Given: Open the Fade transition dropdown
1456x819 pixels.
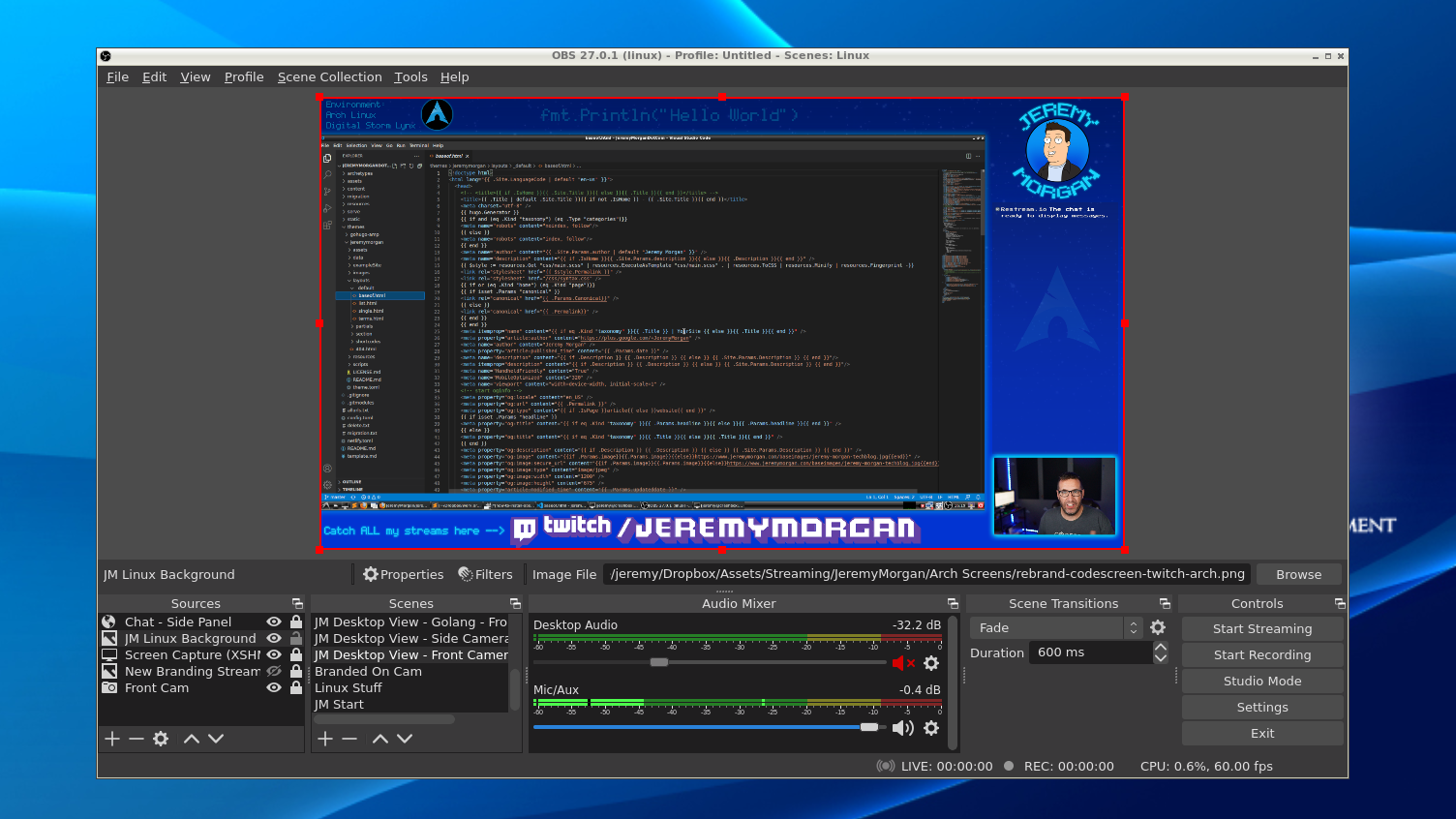Looking at the screenshot, I should (x=1133, y=627).
